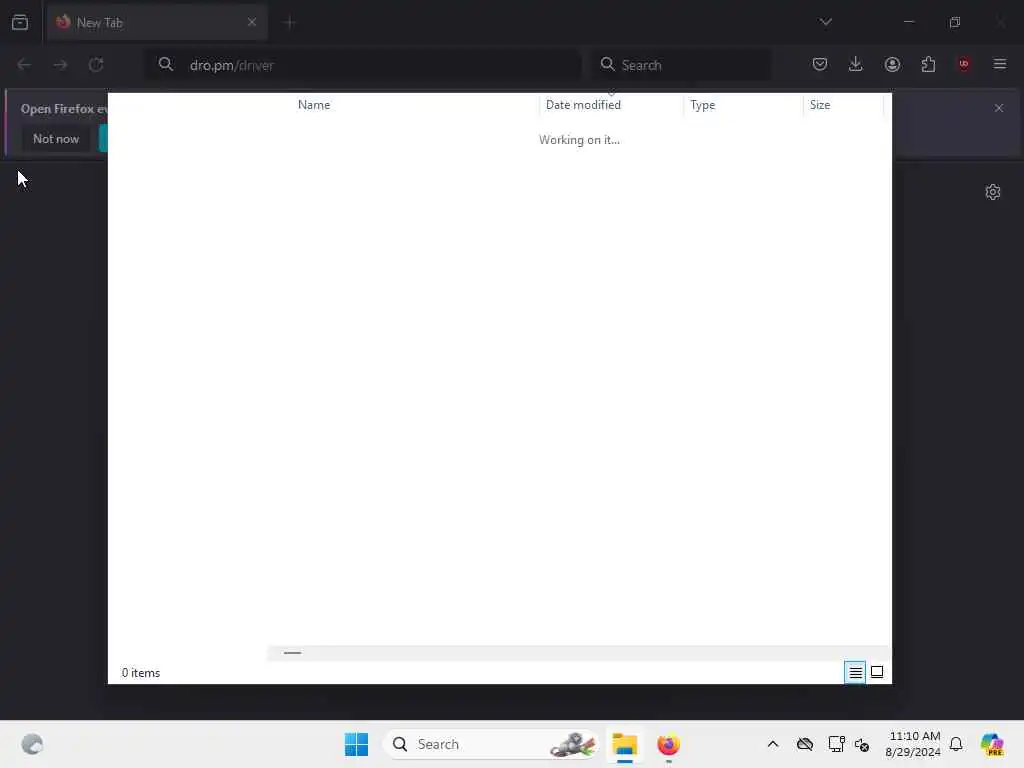This screenshot has width=1024, height=768.
Task: Open the Downloads toolbar icon
Action: tap(856, 64)
